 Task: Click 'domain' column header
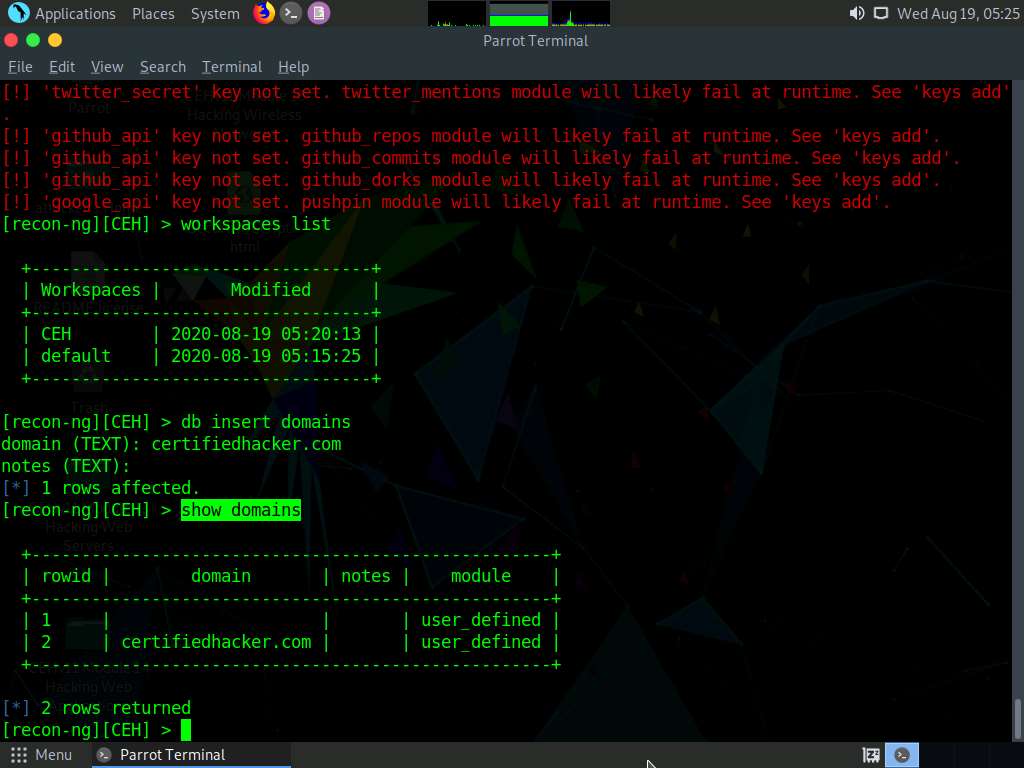click(221, 576)
